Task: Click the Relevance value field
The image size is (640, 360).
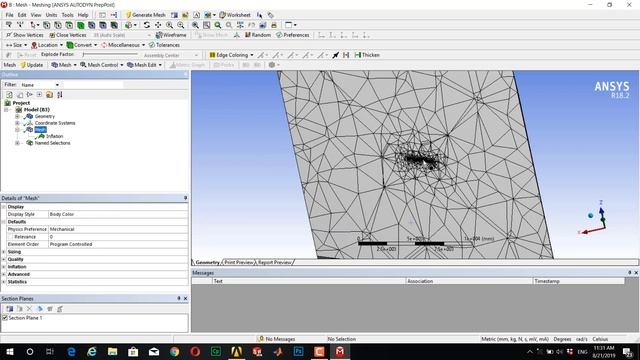Action: [x=118, y=237]
